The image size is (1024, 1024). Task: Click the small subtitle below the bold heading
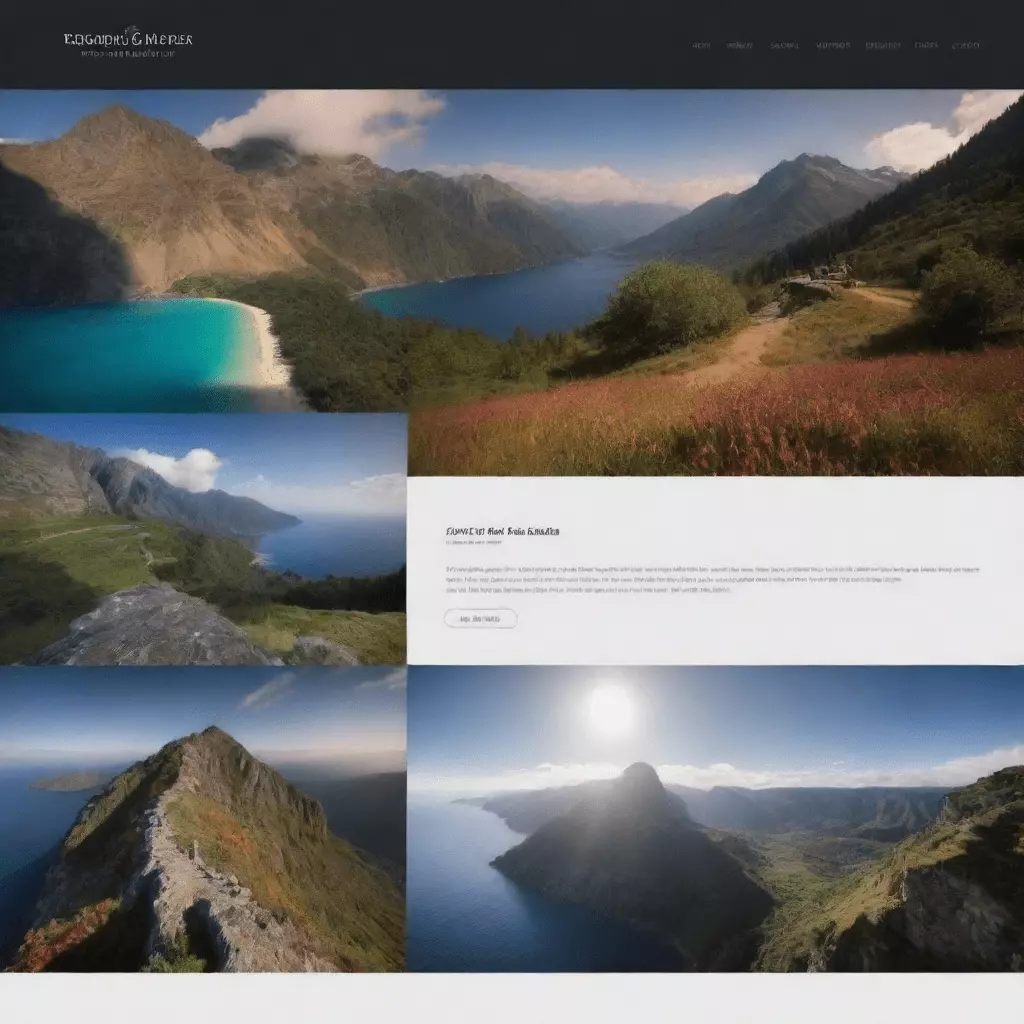(474, 542)
